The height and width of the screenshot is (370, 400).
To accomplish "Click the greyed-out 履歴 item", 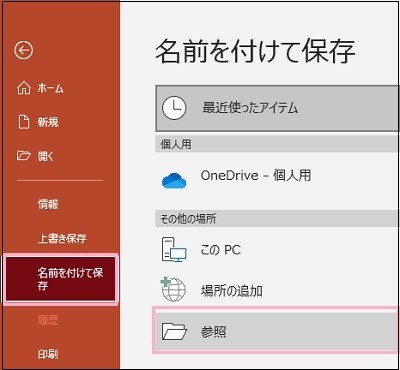I will [x=48, y=320].
